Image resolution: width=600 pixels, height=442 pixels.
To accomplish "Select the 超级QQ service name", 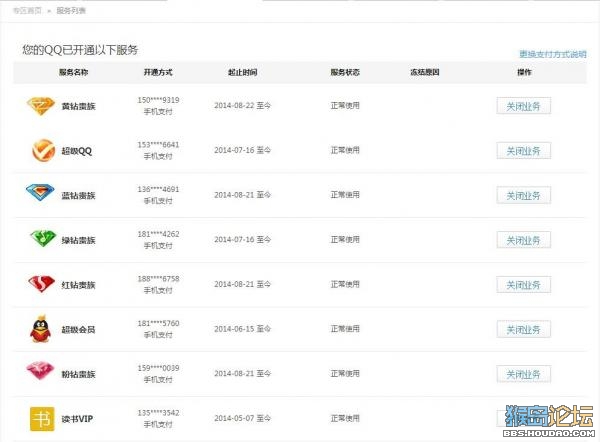I will coord(77,151).
